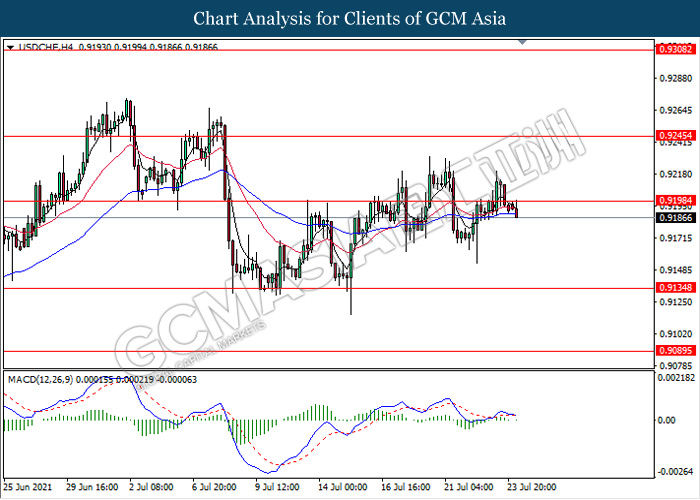Click the 25 Jun 2021 date label

(x=27, y=488)
